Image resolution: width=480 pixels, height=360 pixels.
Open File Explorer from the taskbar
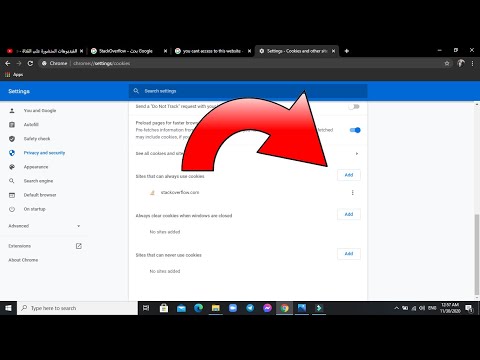point(216,308)
